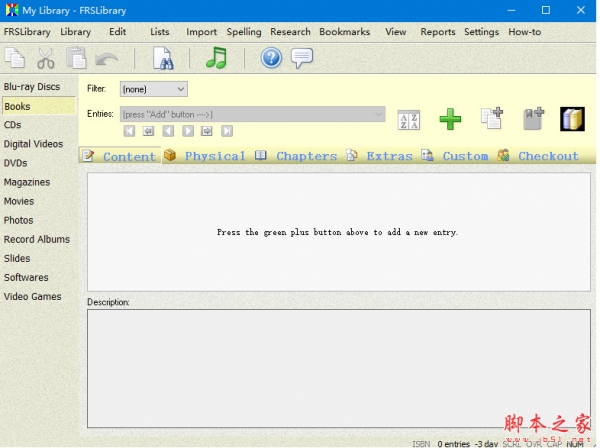Select DVDs in the library sidebar
This screenshot has height=448, width=600.
(15, 163)
